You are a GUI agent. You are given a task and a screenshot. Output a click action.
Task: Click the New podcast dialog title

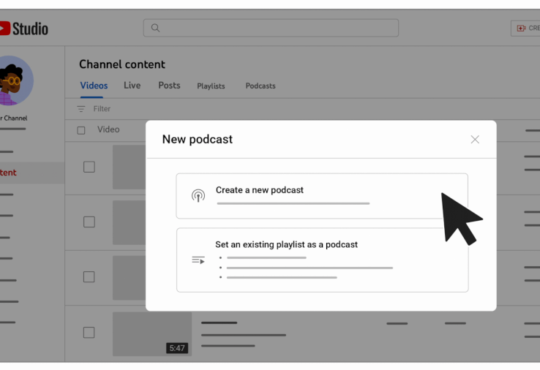[197, 140]
